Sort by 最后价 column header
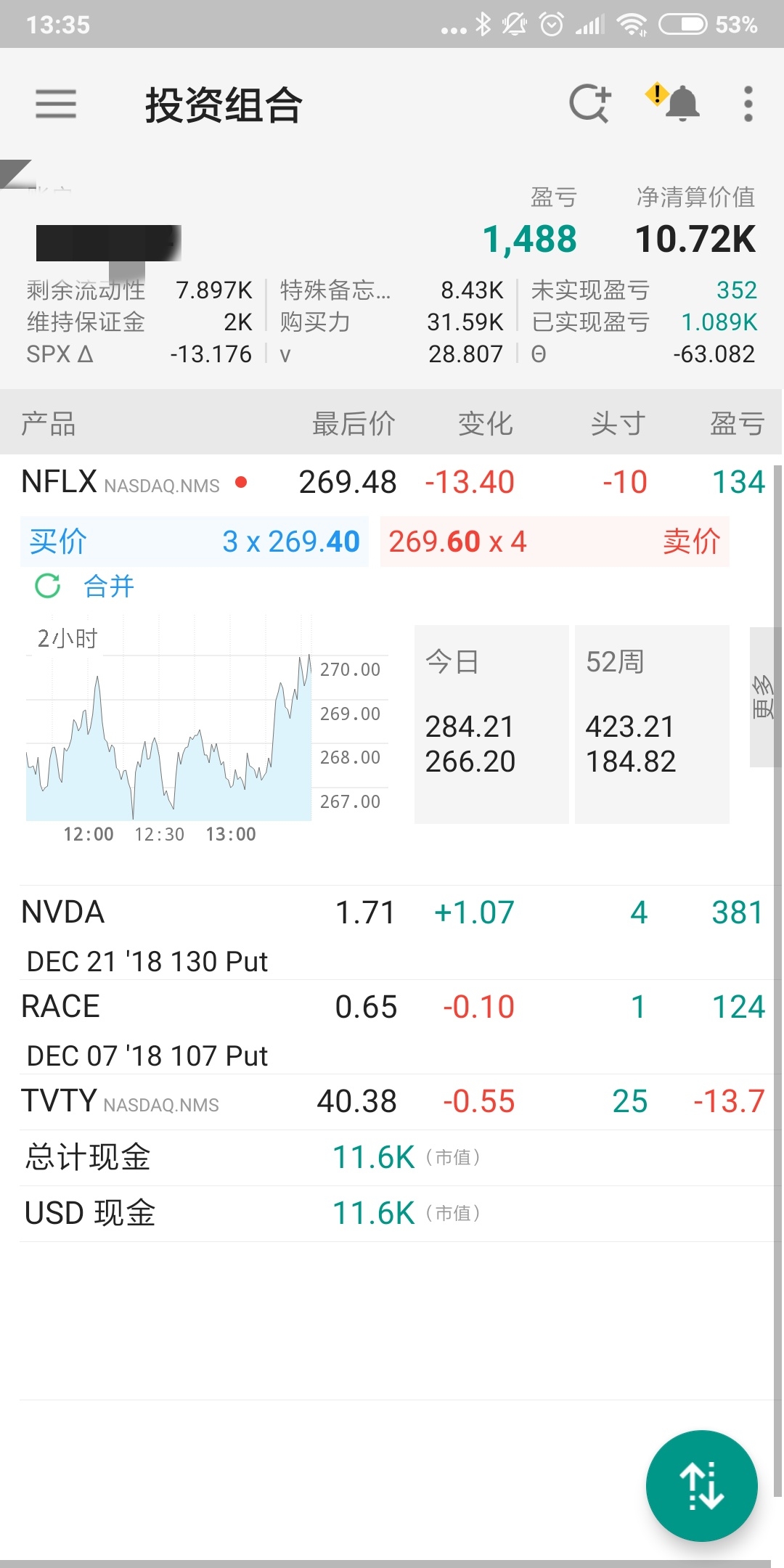 click(354, 423)
